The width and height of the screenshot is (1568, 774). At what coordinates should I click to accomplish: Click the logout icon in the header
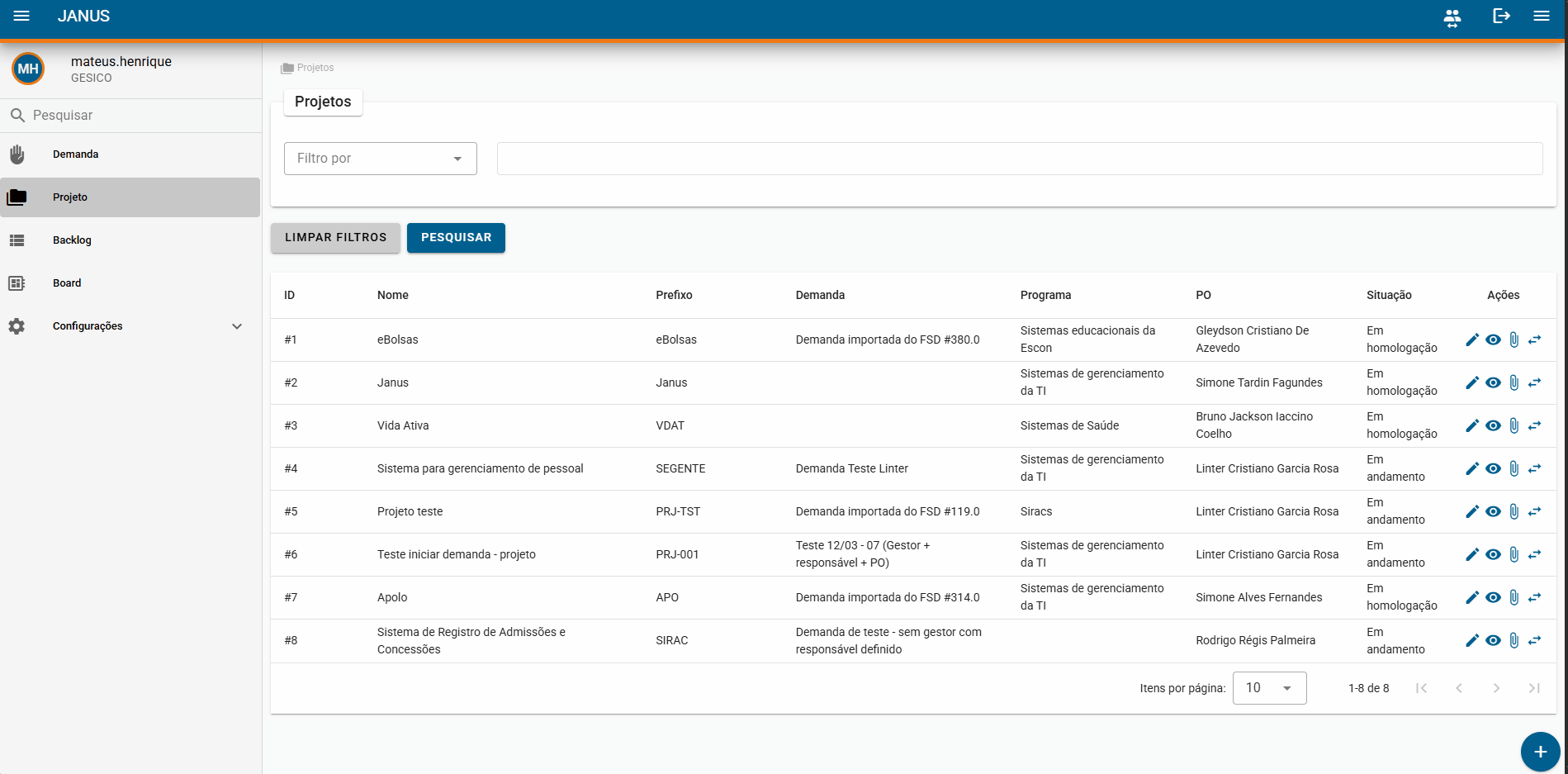(x=1502, y=16)
